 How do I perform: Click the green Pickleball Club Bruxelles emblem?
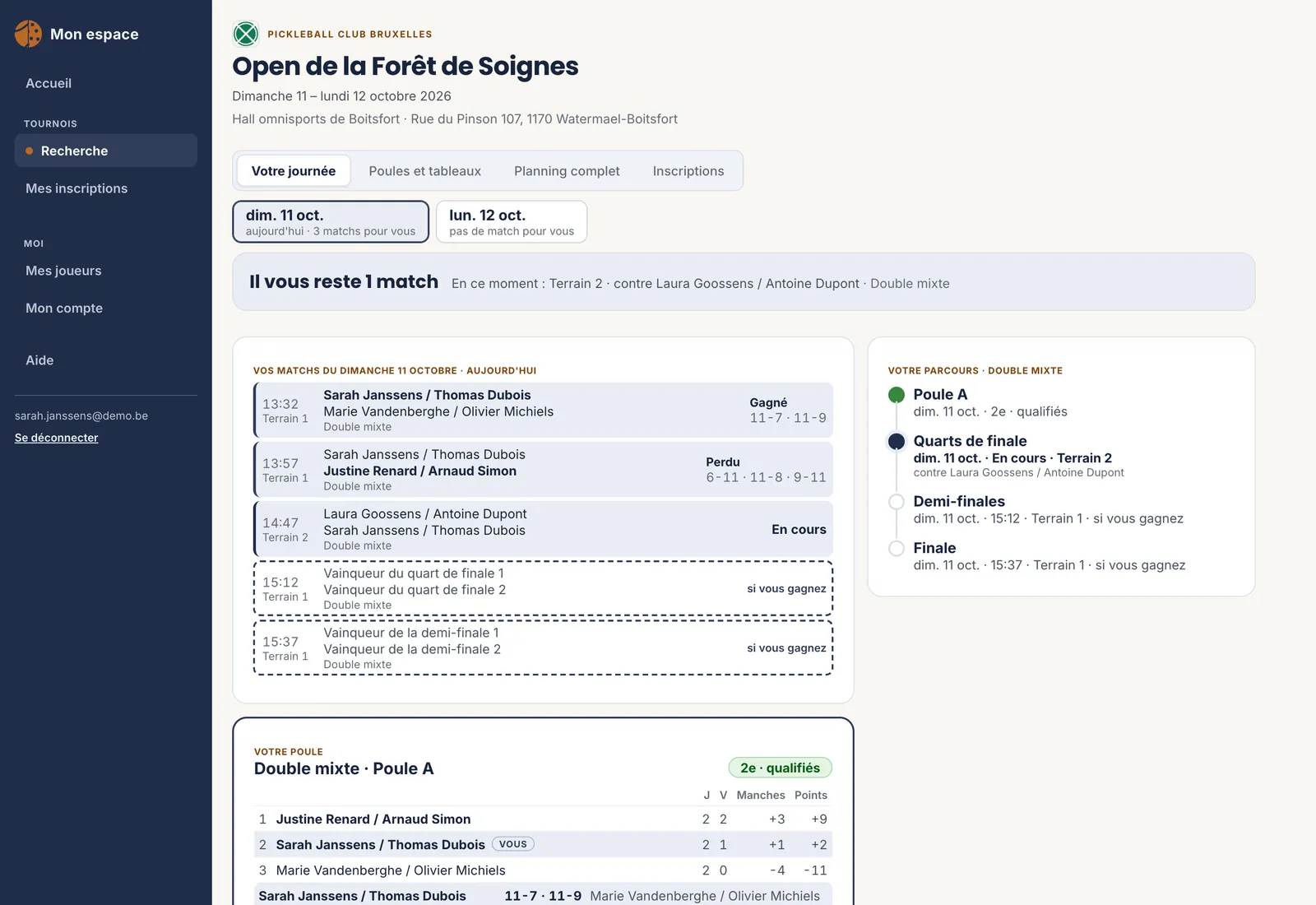click(x=246, y=34)
